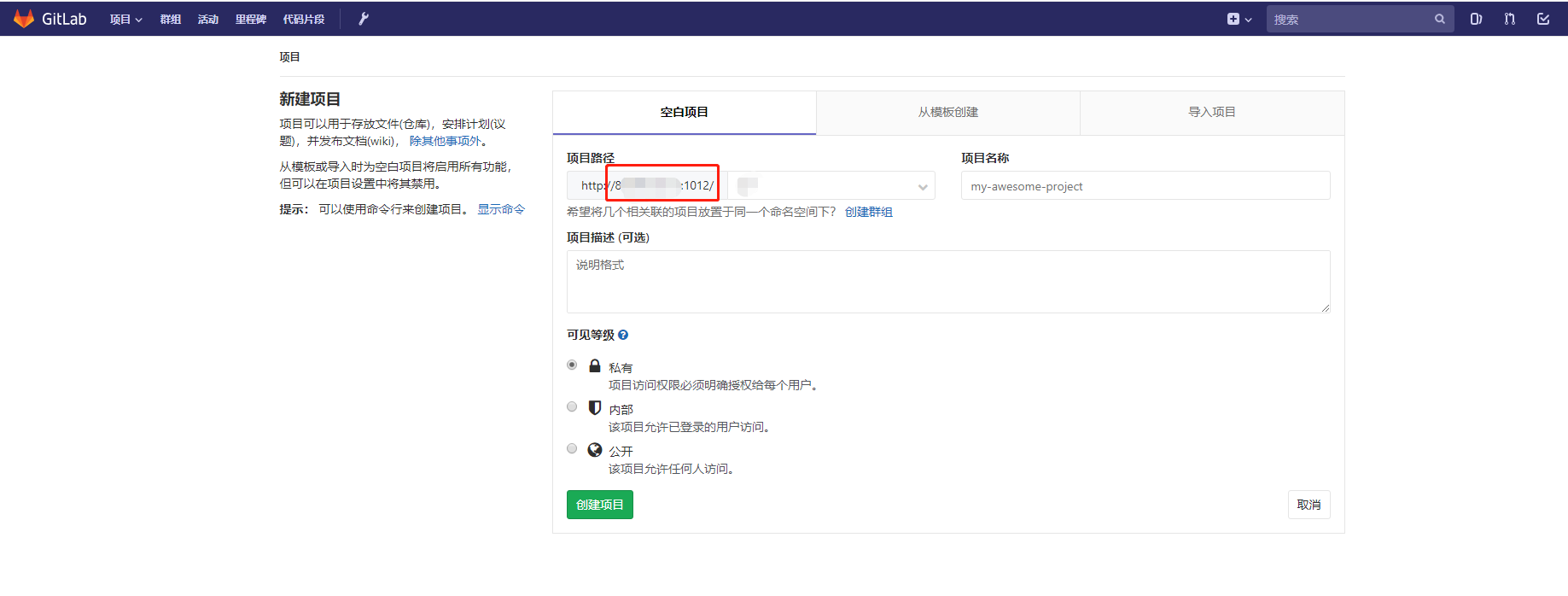Viewport: 1568px width, 596px height.
Task: Open 活动 in the top menu
Action: pyautogui.click(x=208, y=19)
